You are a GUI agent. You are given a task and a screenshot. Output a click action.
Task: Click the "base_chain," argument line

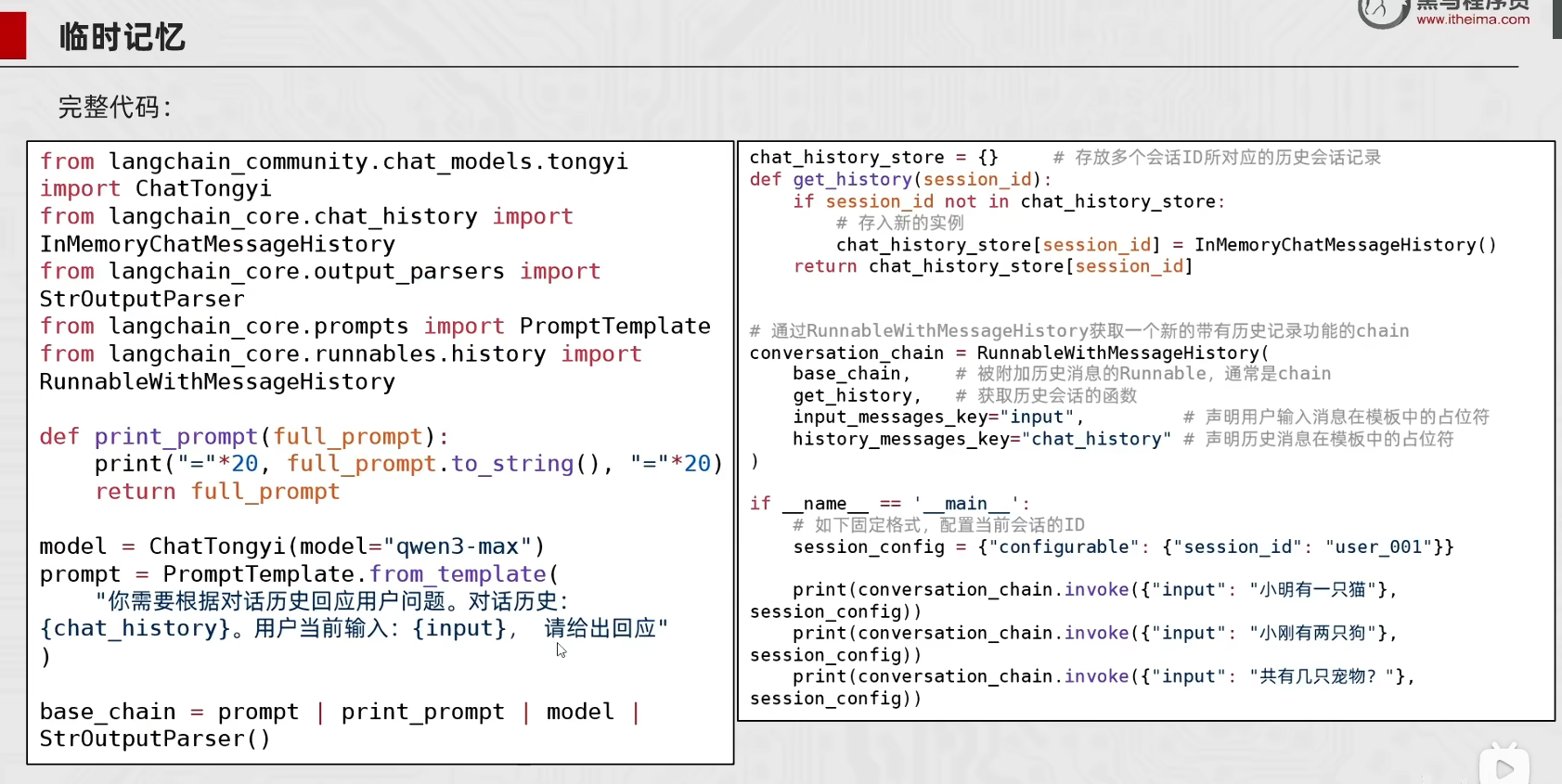pos(852,374)
